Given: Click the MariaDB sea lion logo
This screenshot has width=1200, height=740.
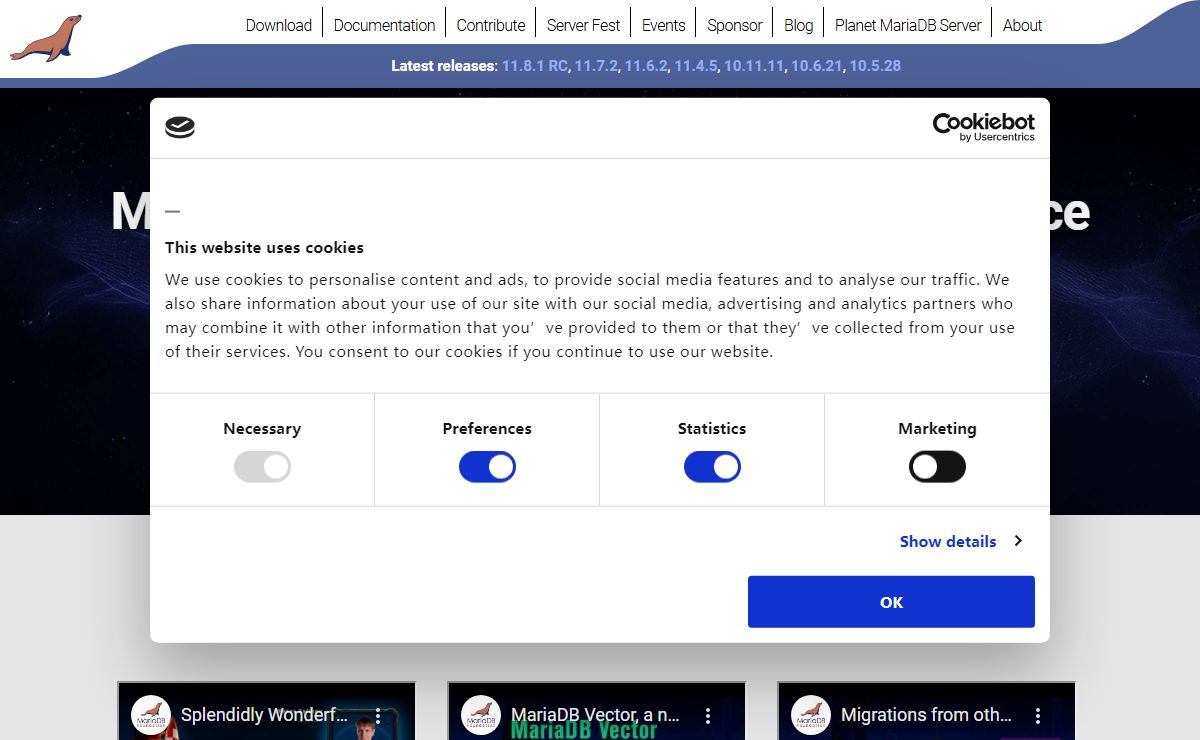Looking at the screenshot, I should pos(46,38).
